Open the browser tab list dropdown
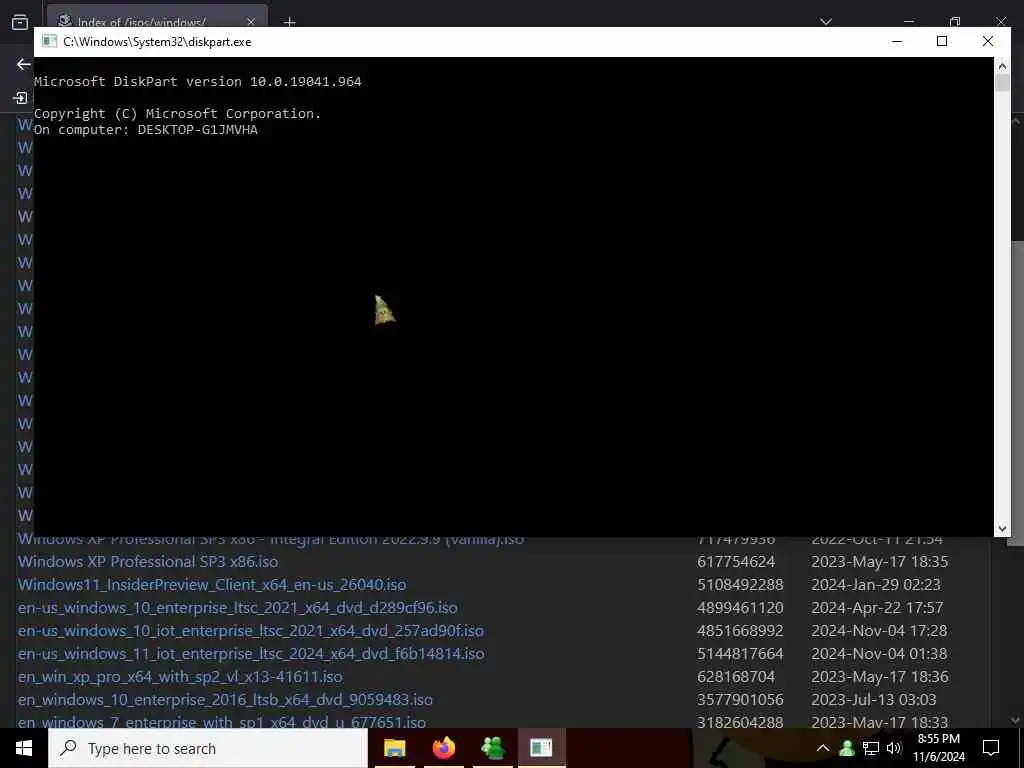 tap(825, 22)
